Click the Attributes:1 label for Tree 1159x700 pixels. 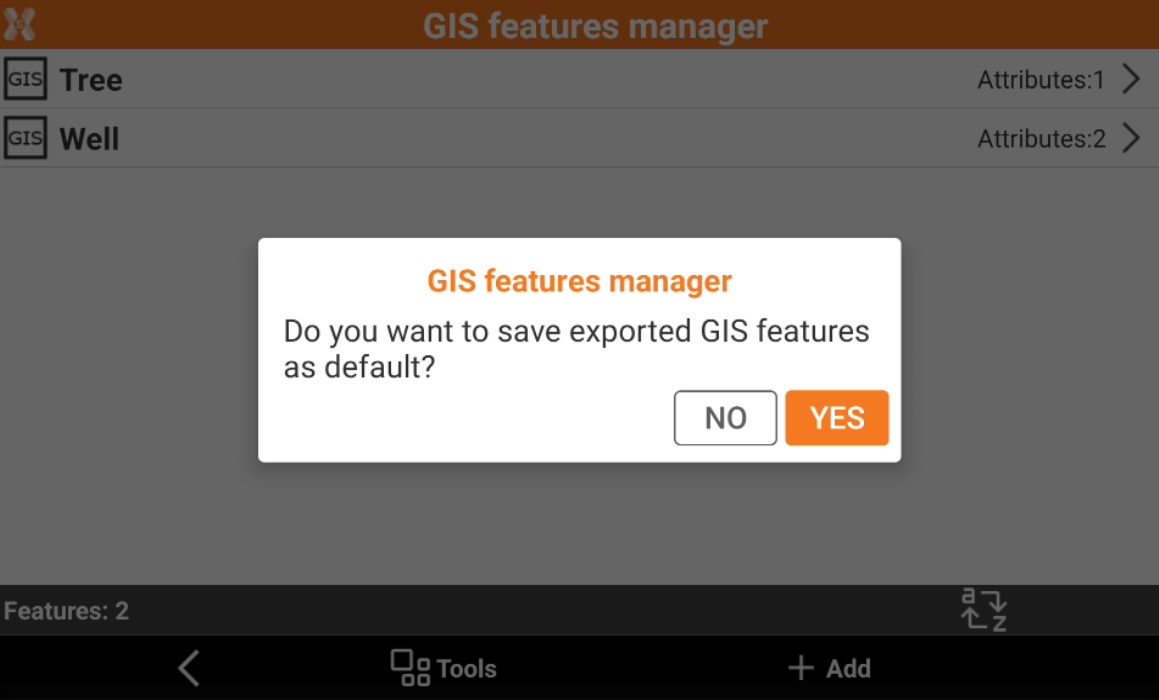[1040, 80]
